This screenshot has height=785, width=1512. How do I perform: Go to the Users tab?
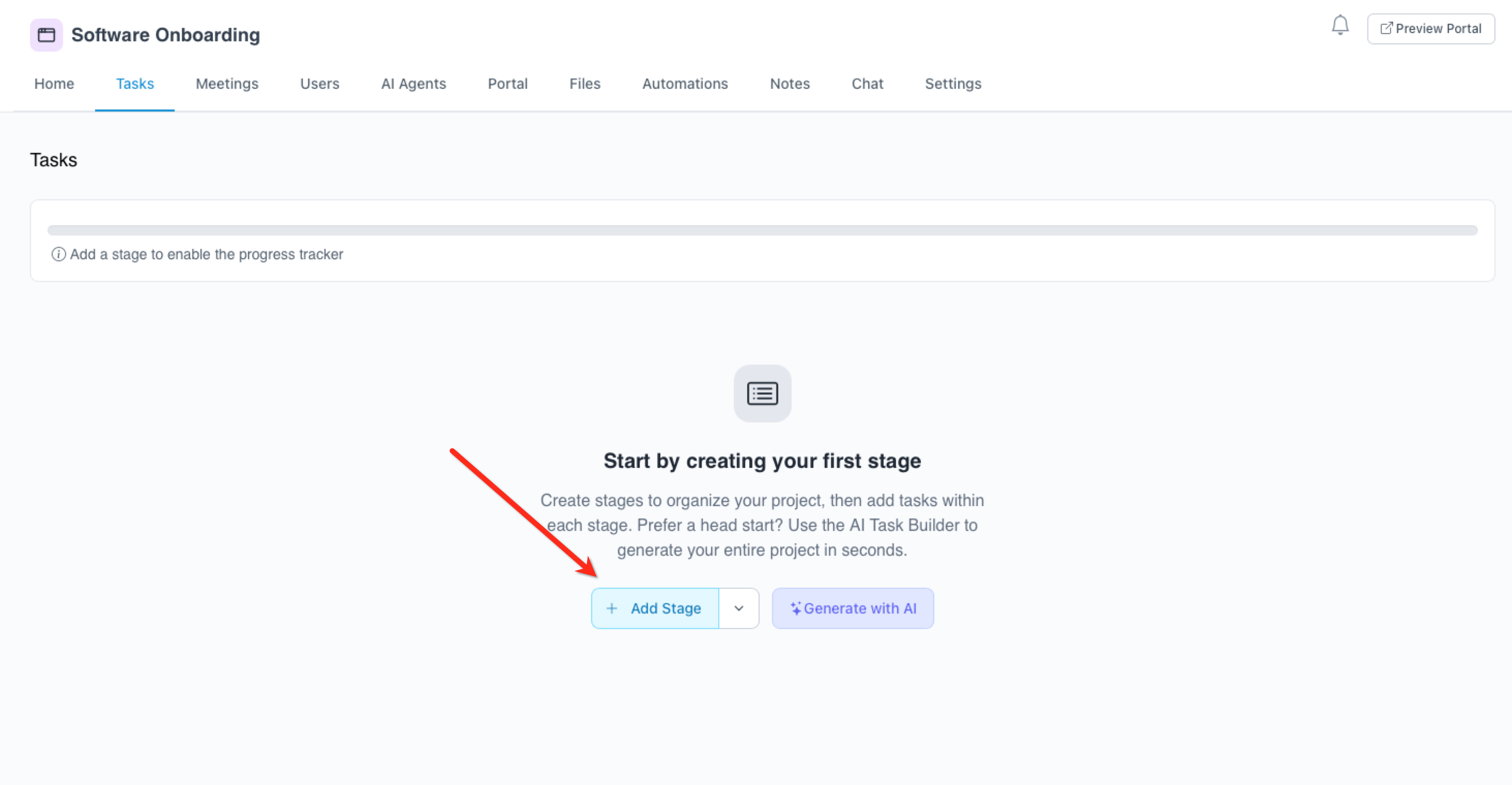click(319, 84)
